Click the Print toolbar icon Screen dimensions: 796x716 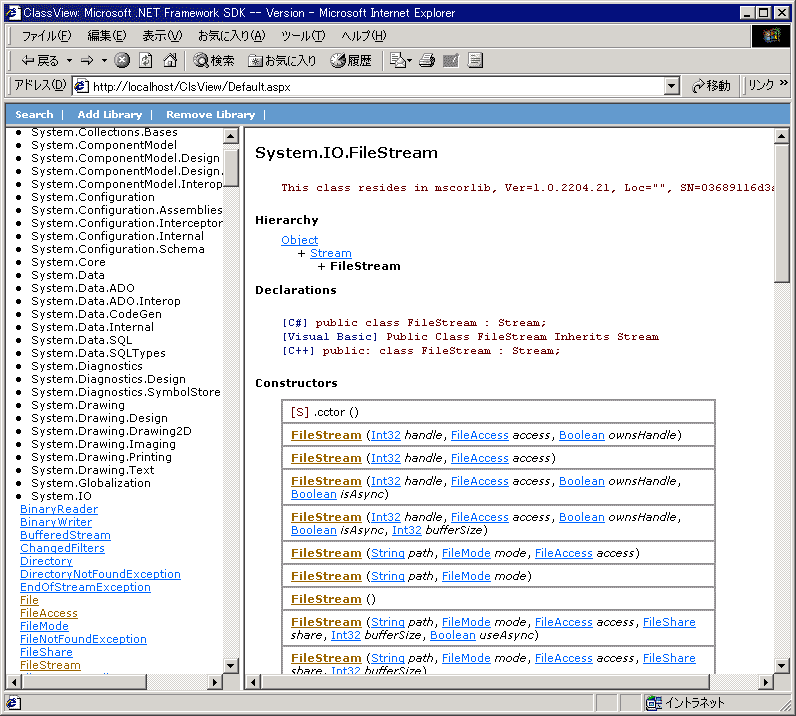pyautogui.click(x=426, y=60)
